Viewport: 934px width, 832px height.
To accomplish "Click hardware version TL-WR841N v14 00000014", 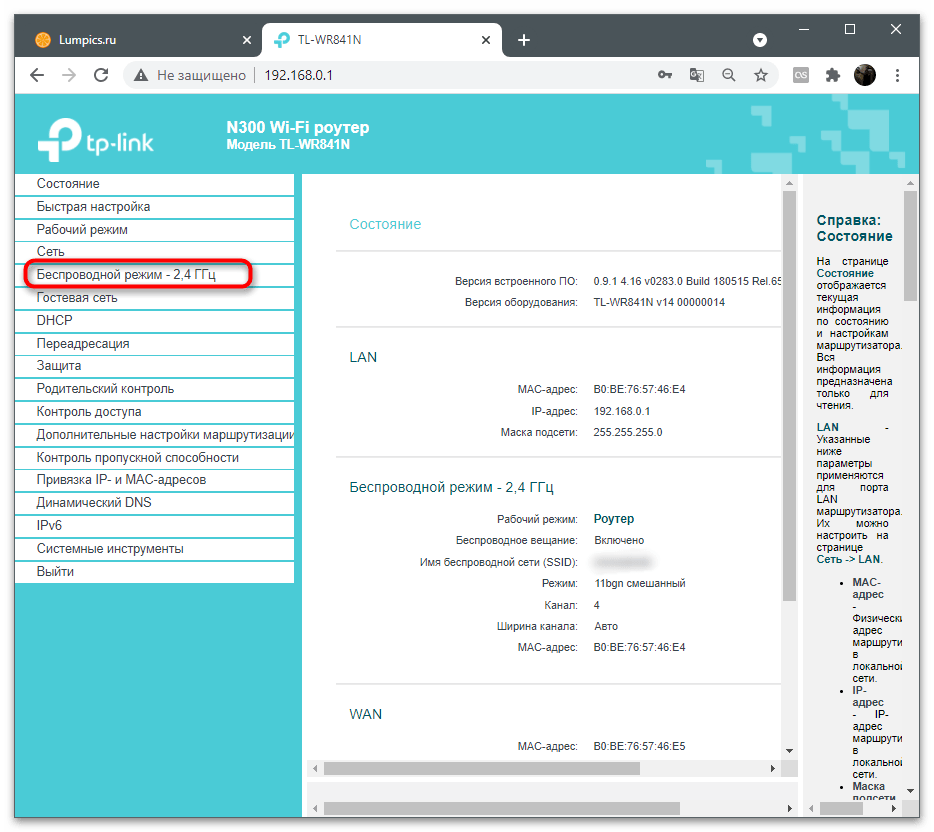I will [x=659, y=303].
